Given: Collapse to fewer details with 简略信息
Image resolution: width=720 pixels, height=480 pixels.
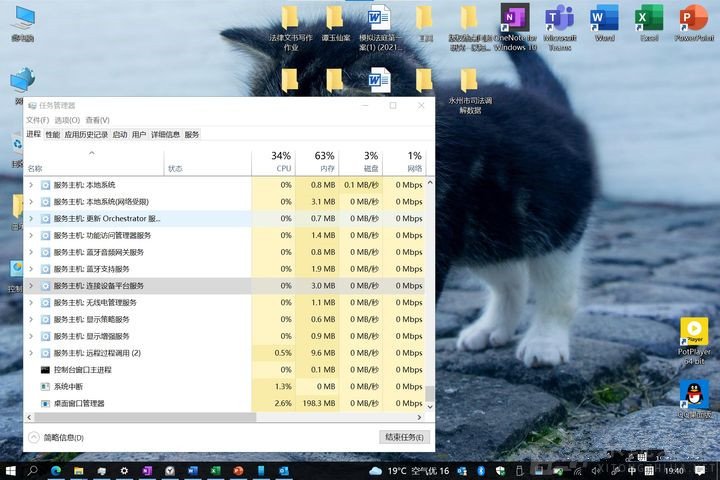Looking at the screenshot, I should pyautogui.click(x=56, y=437).
